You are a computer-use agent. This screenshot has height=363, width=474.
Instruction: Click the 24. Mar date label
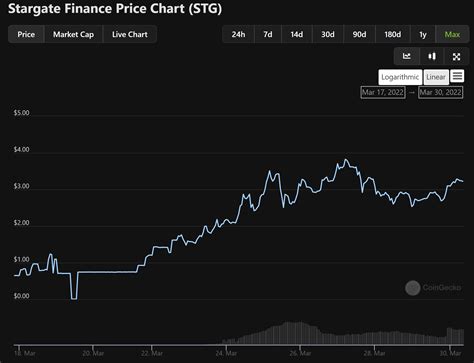click(226, 353)
